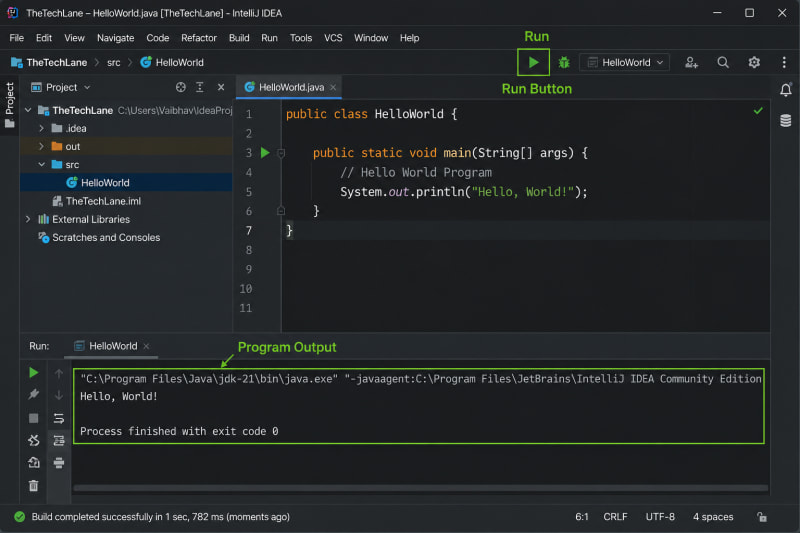Open Search Everywhere magnifier icon

(723, 62)
